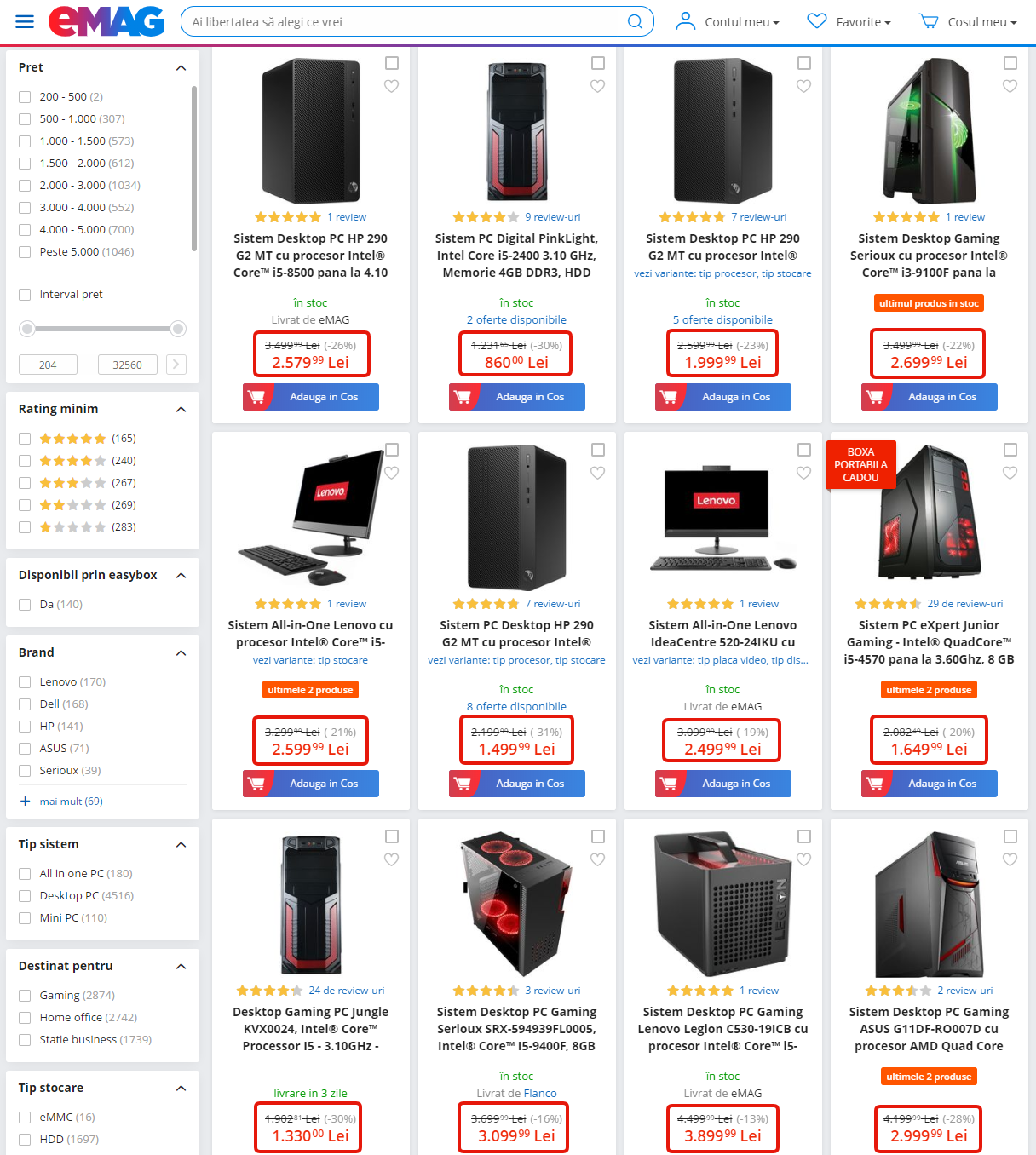Click the right handle of price slider
Image resolution: width=1036 pixels, height=1155 pixels.
pyautogui.click(x=178, y=329)
